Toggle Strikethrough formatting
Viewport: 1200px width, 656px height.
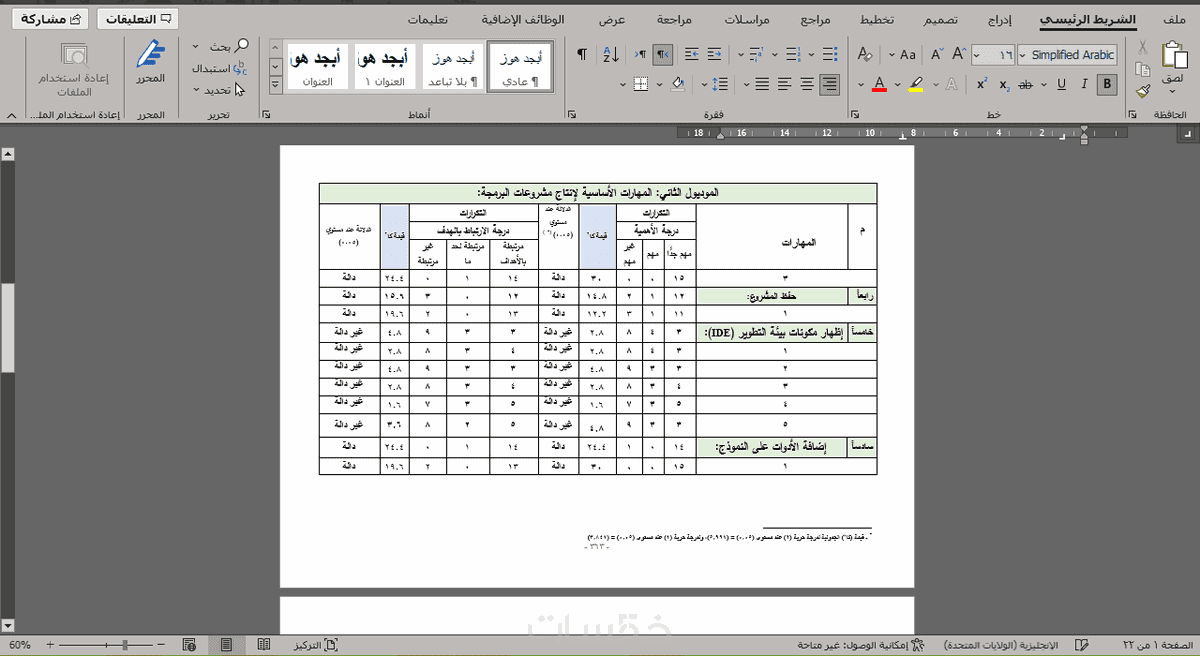(x=1026, y=84)
